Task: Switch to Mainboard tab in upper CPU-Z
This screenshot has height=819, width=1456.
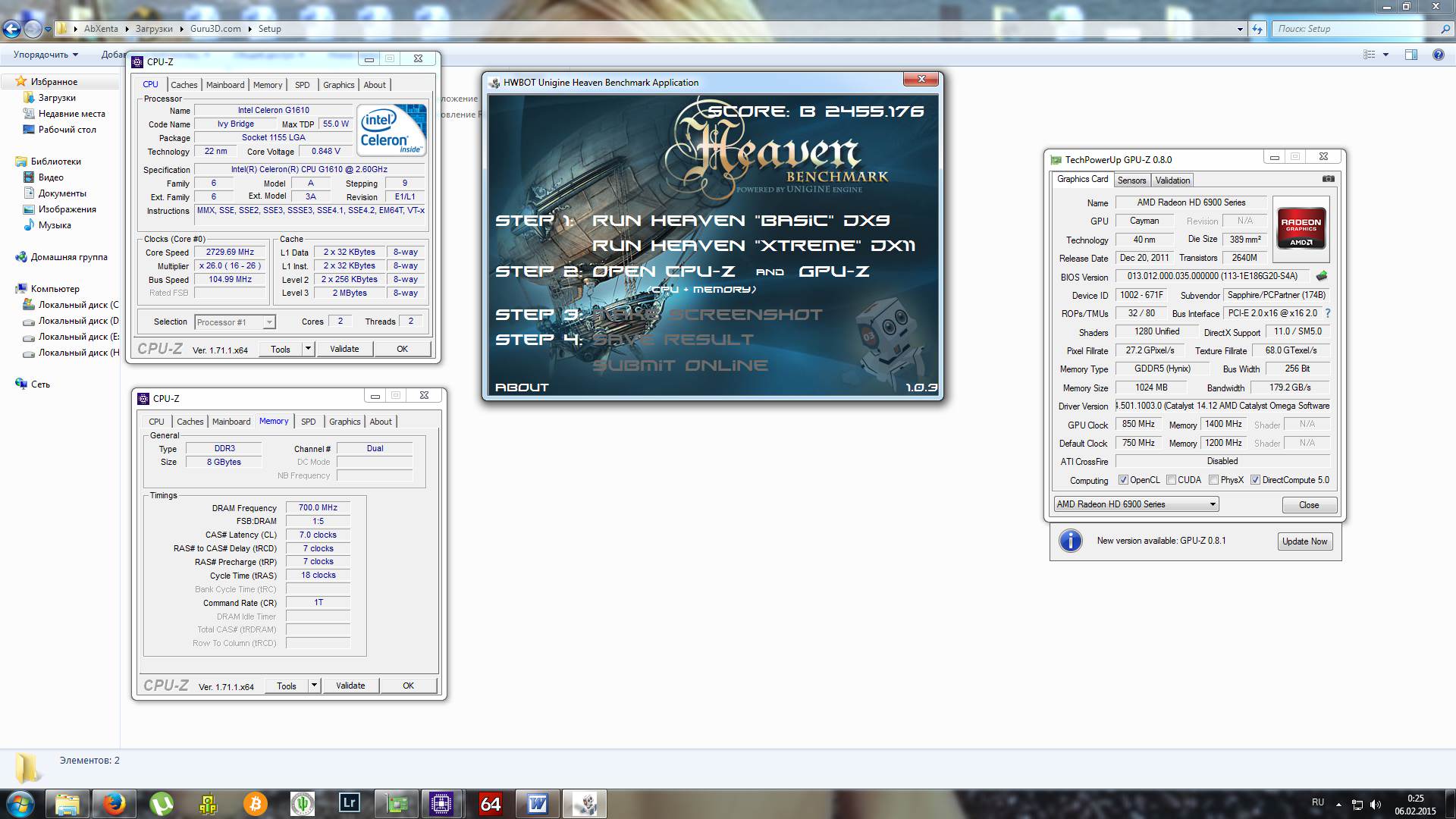Action: click(x=225, y=85)
